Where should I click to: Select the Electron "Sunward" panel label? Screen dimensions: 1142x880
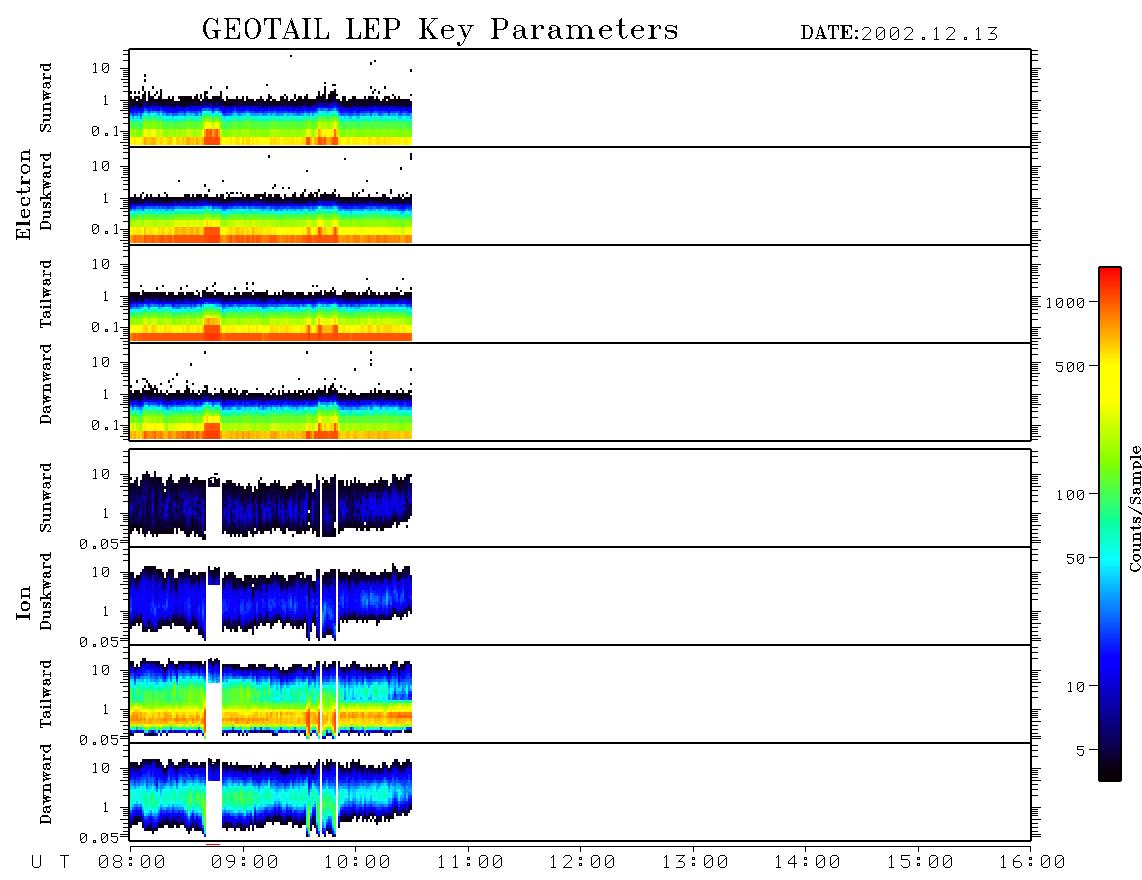46,98
